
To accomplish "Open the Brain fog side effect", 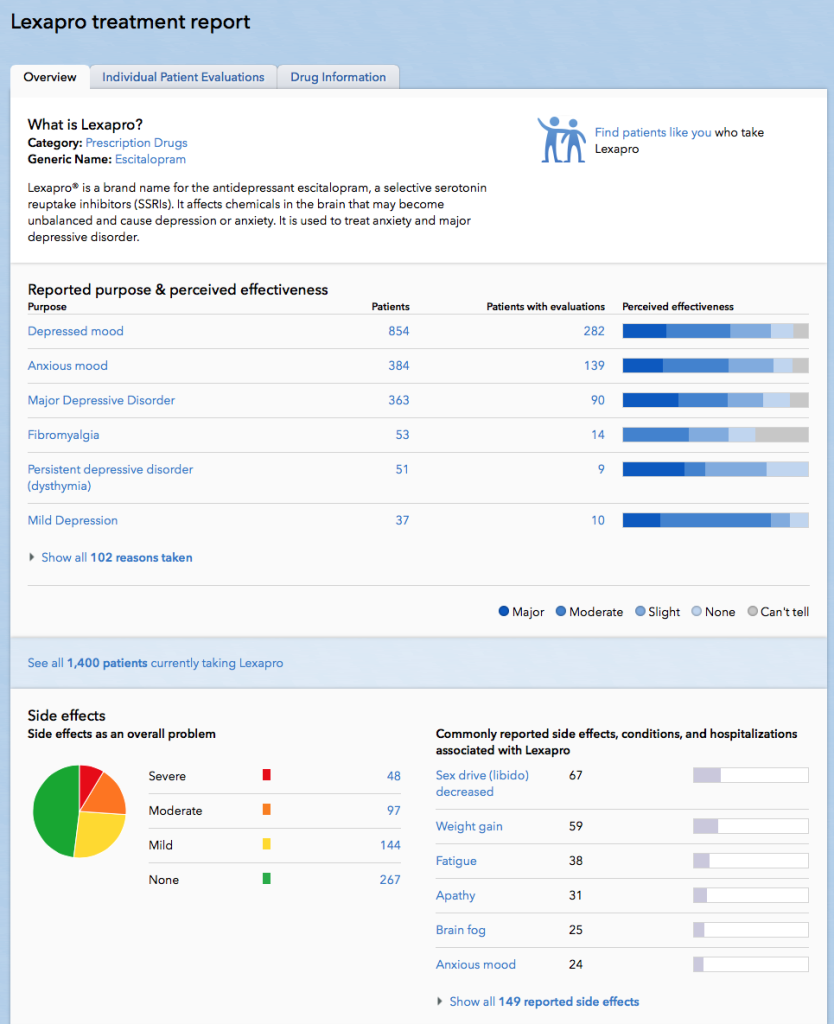I will 460,930.
